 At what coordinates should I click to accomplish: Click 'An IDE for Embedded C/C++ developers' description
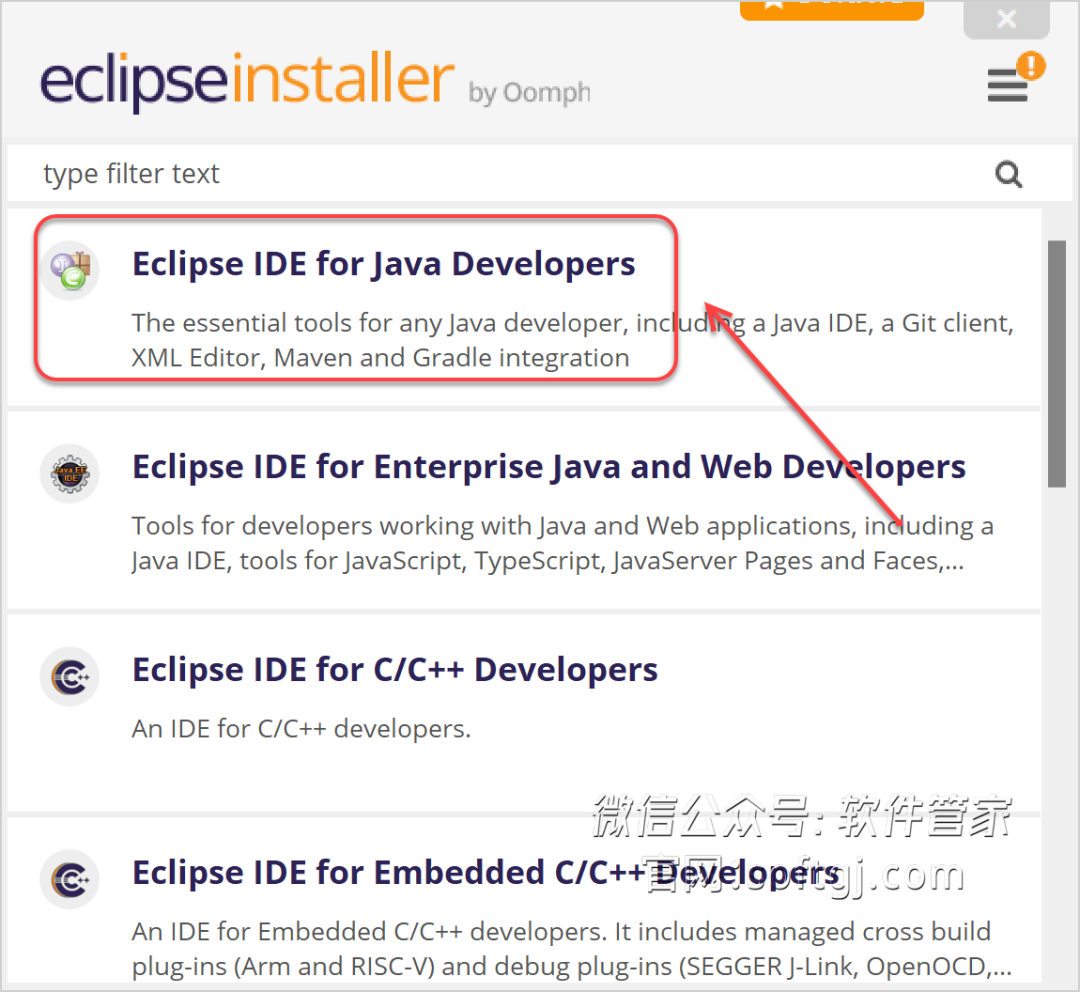click(572, 949)
